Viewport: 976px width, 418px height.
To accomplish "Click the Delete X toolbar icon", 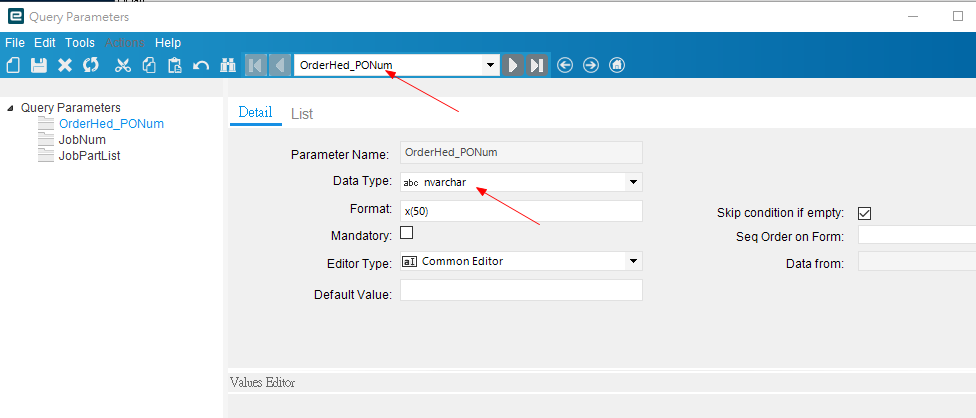I will coord(65,65).
